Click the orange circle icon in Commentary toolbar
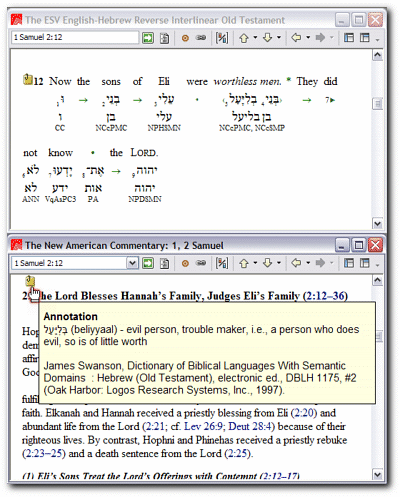Screen dimensions: 400x497 [x=185, y=264]
